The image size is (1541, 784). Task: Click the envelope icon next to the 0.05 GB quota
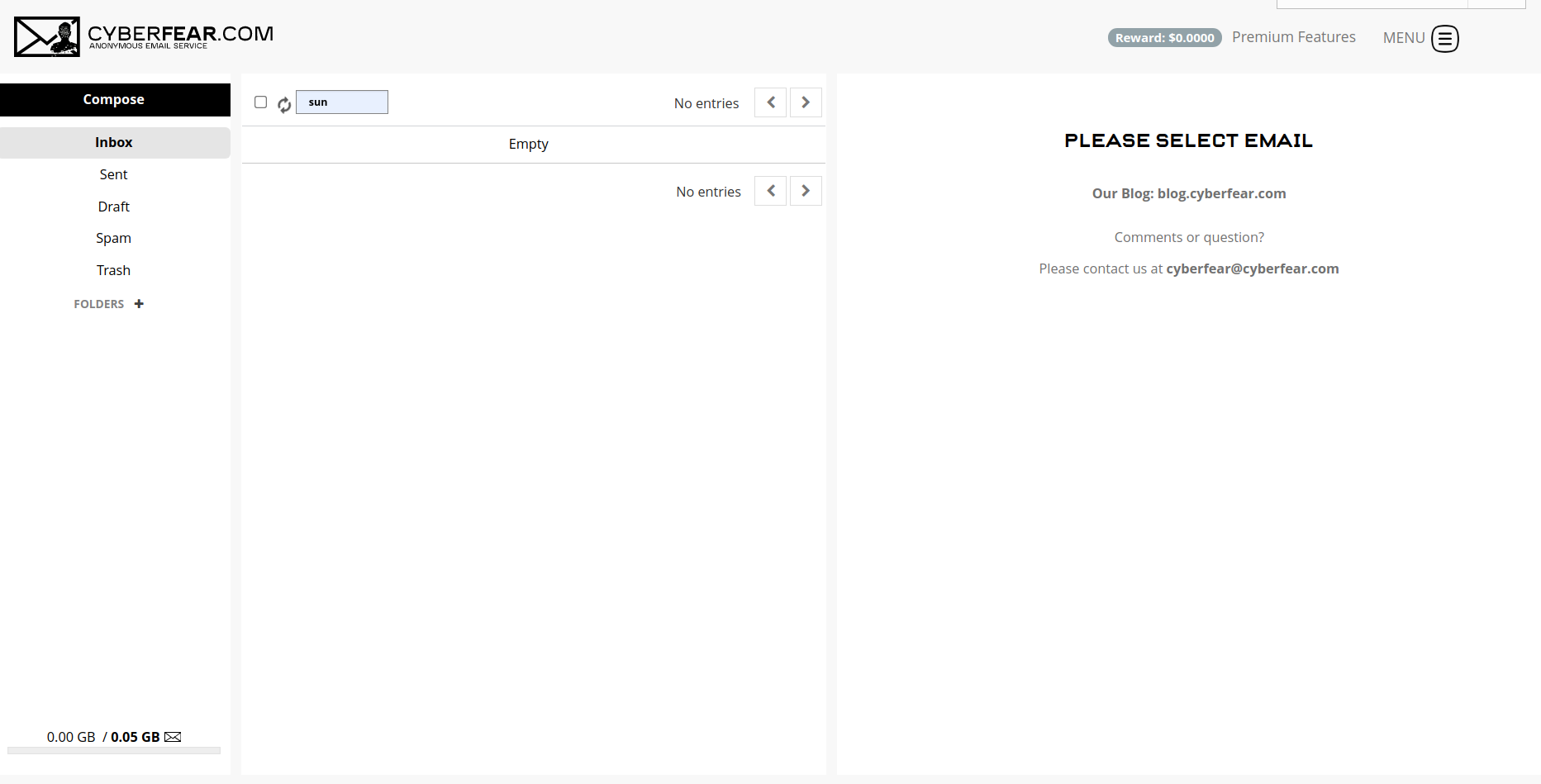pos(173,737)
